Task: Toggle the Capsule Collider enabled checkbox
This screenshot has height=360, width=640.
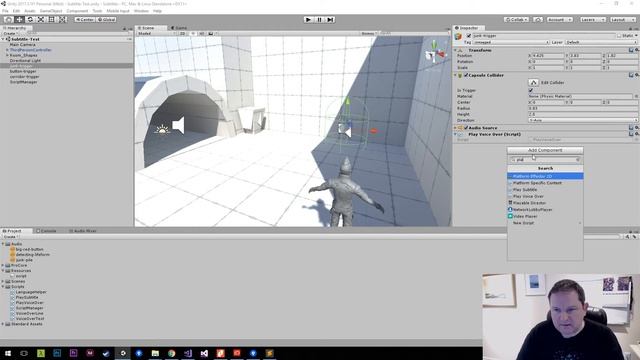Action: tap(466, 75)
